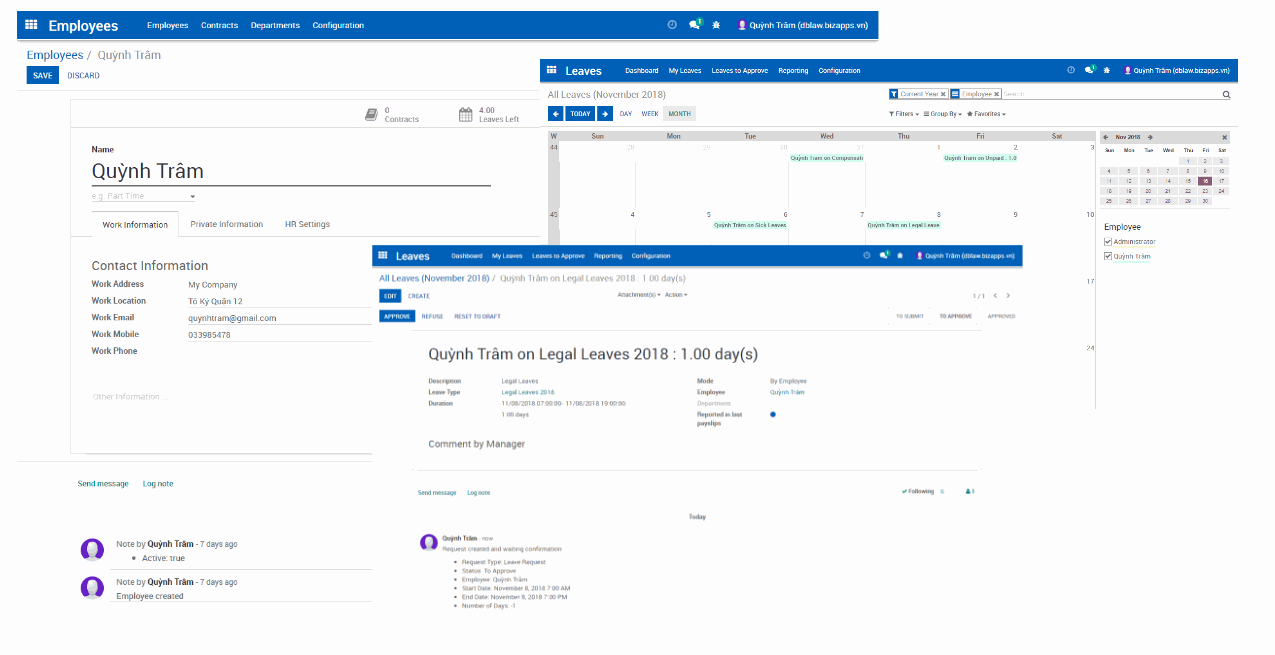Click the Reported in last payslips indicator
1275x655 pixels.
772,413
